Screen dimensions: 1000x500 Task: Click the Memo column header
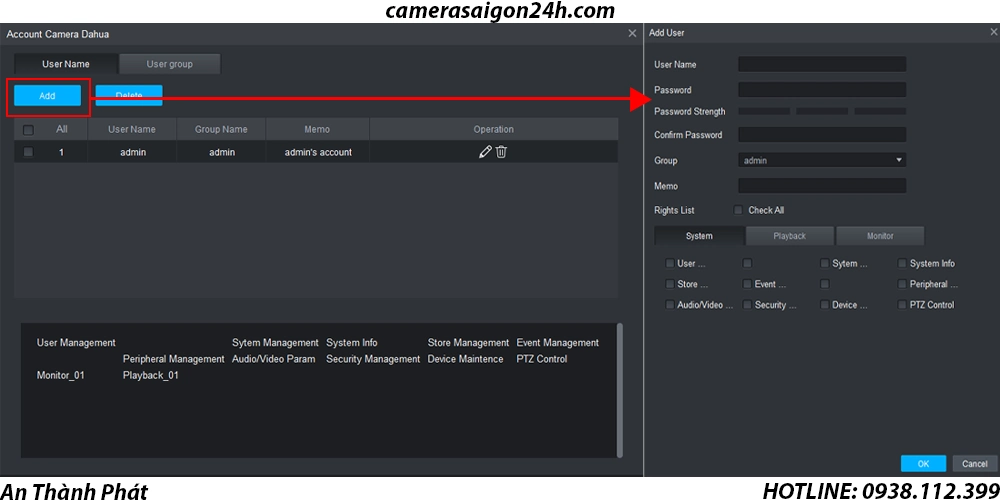click(x=318, y=129)
